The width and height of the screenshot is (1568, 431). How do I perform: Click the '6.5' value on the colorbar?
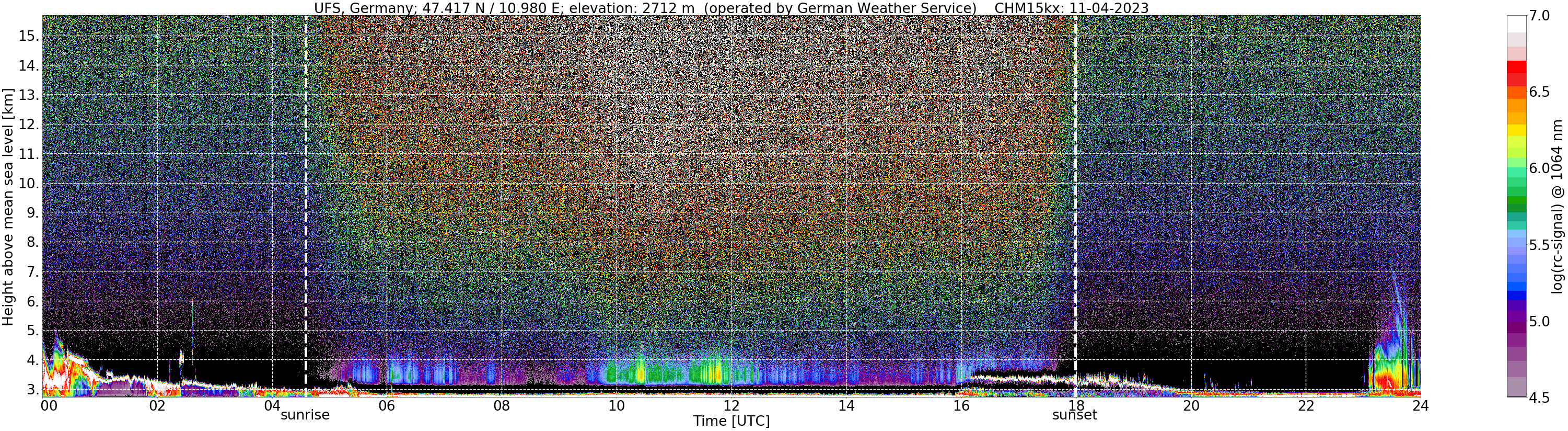1539,92
